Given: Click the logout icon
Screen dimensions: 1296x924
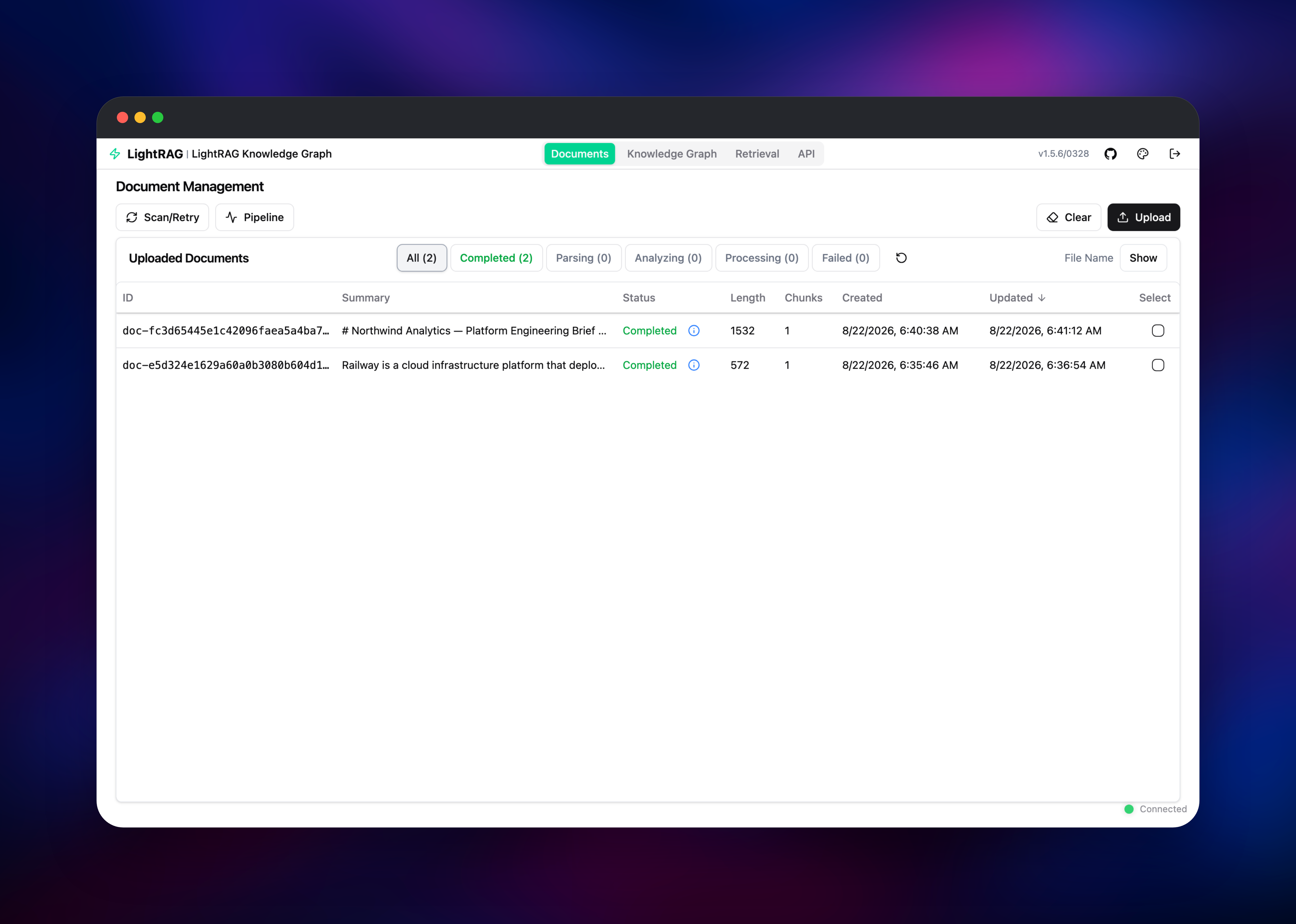Looking at the screenshot, I should tap(1175, 154).
